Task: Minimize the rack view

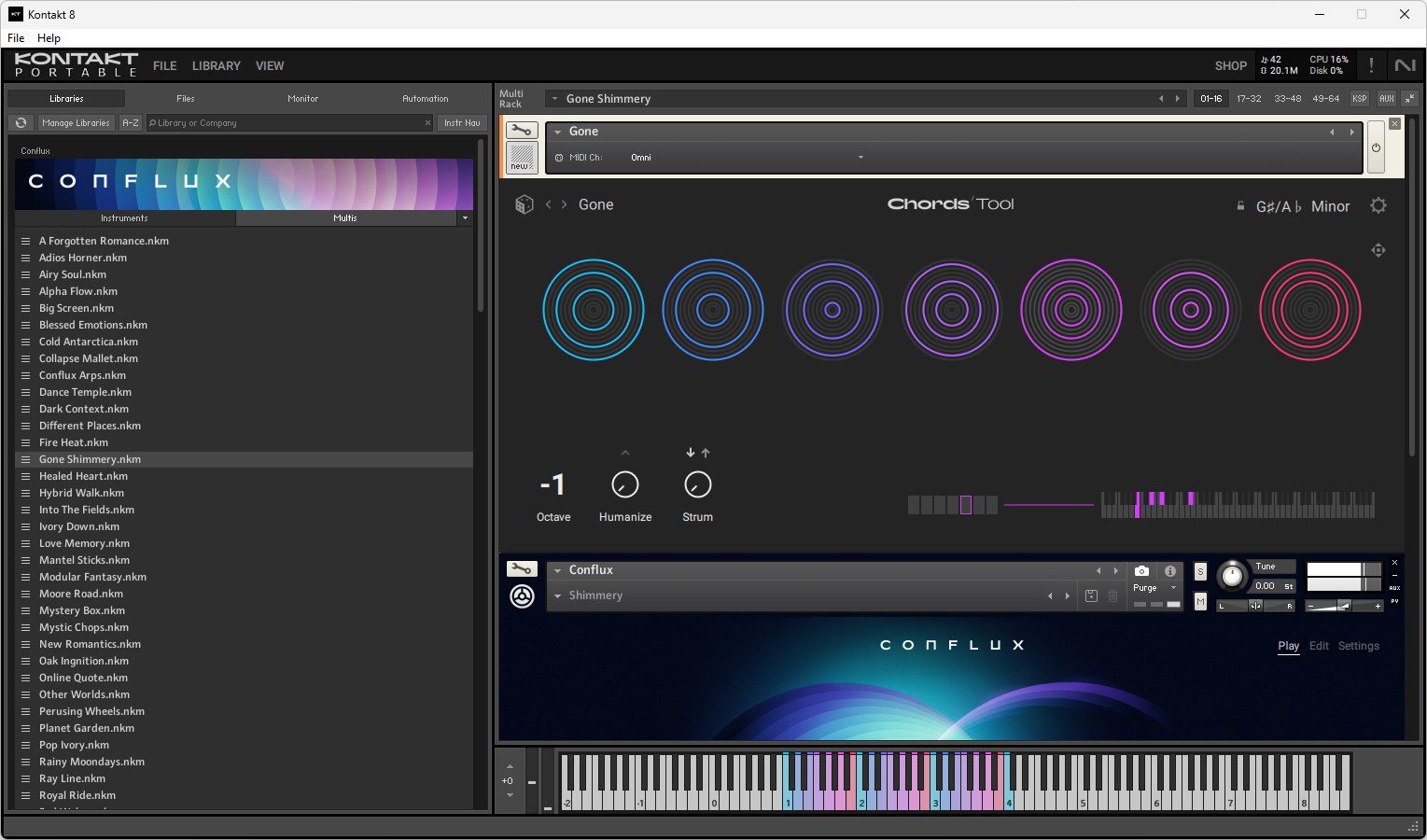Action: click(1410, 98)
